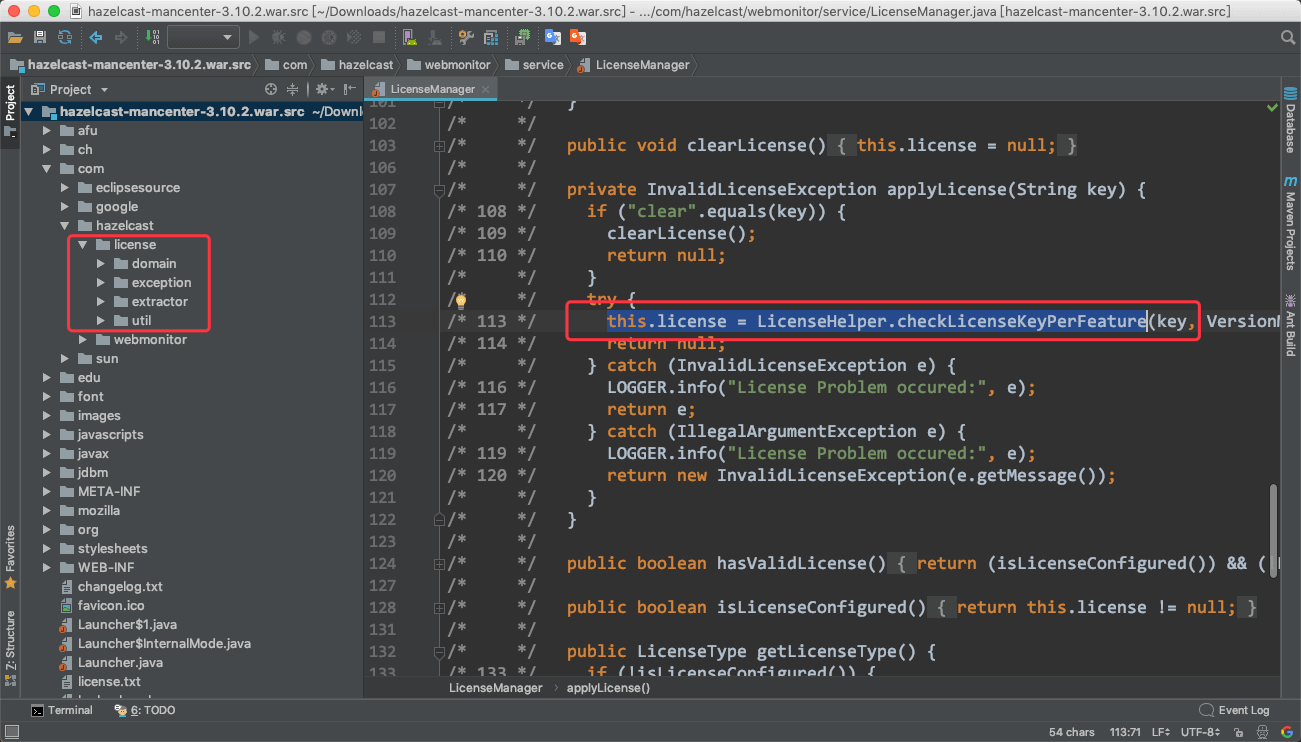Click the first Google Translate icon

[553, 37]
